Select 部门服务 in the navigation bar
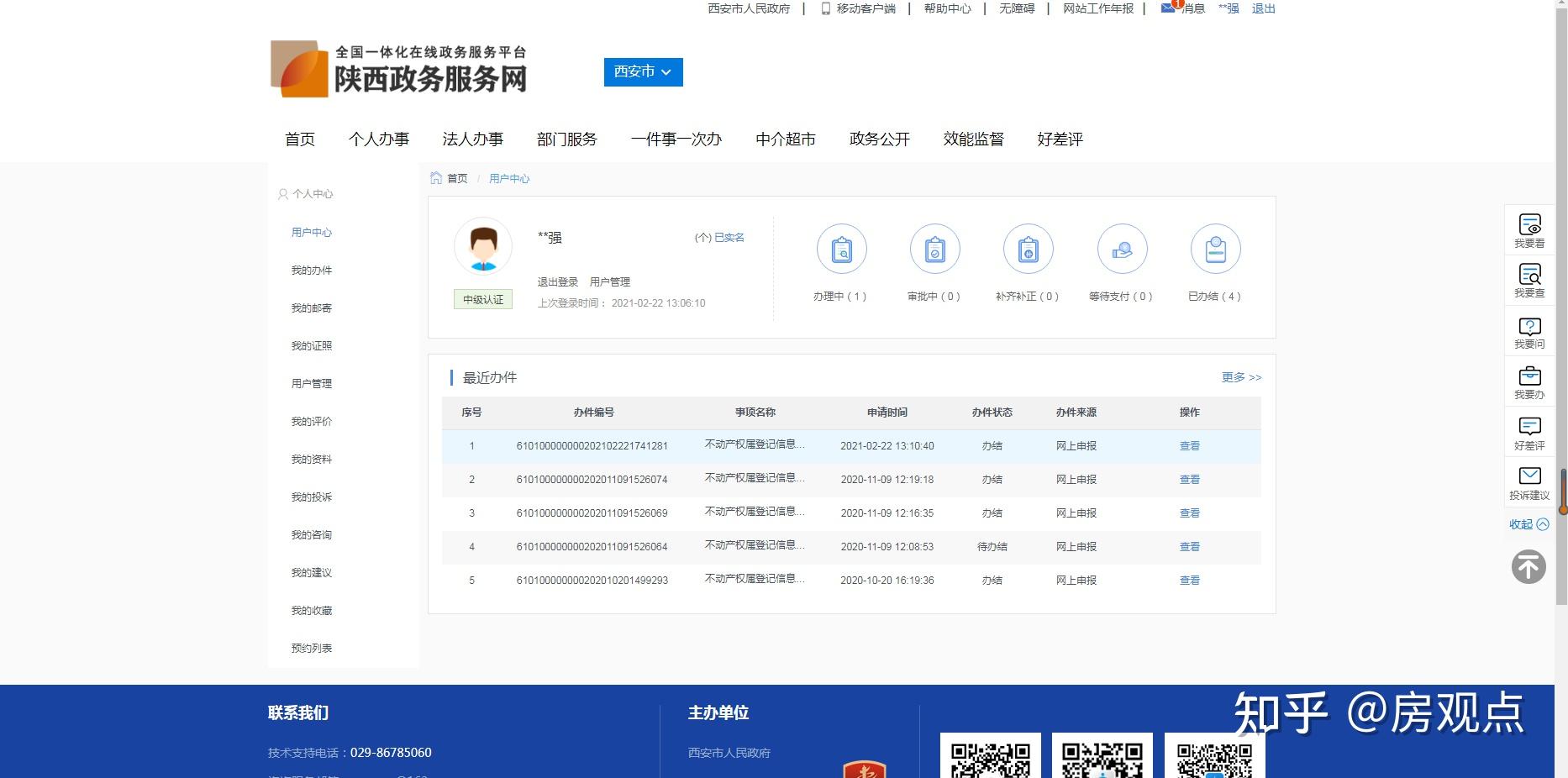1568x778 pixels. 567,139
